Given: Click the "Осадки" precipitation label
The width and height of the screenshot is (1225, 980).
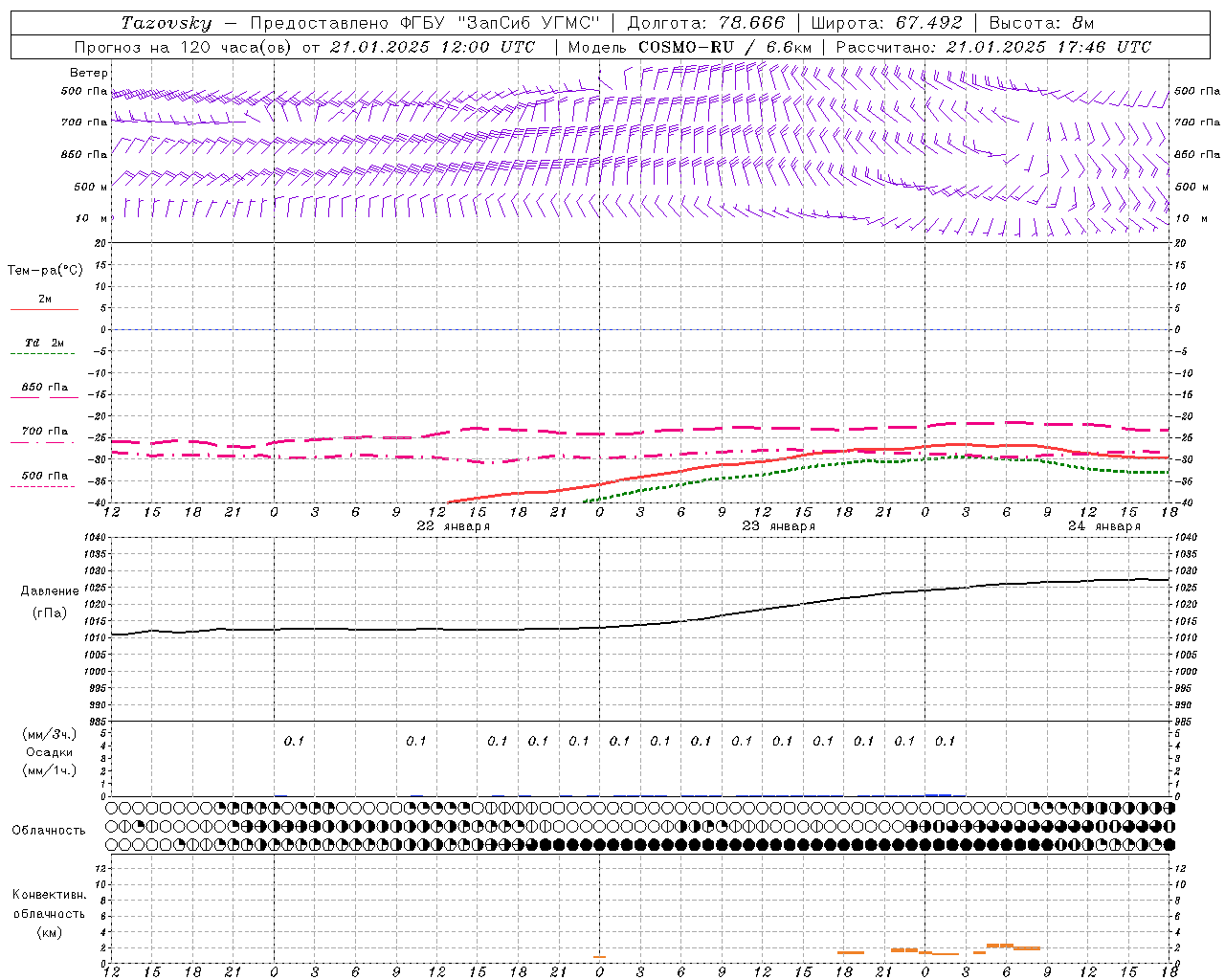Looking at the screenshot, I should [x=50, y=752].
